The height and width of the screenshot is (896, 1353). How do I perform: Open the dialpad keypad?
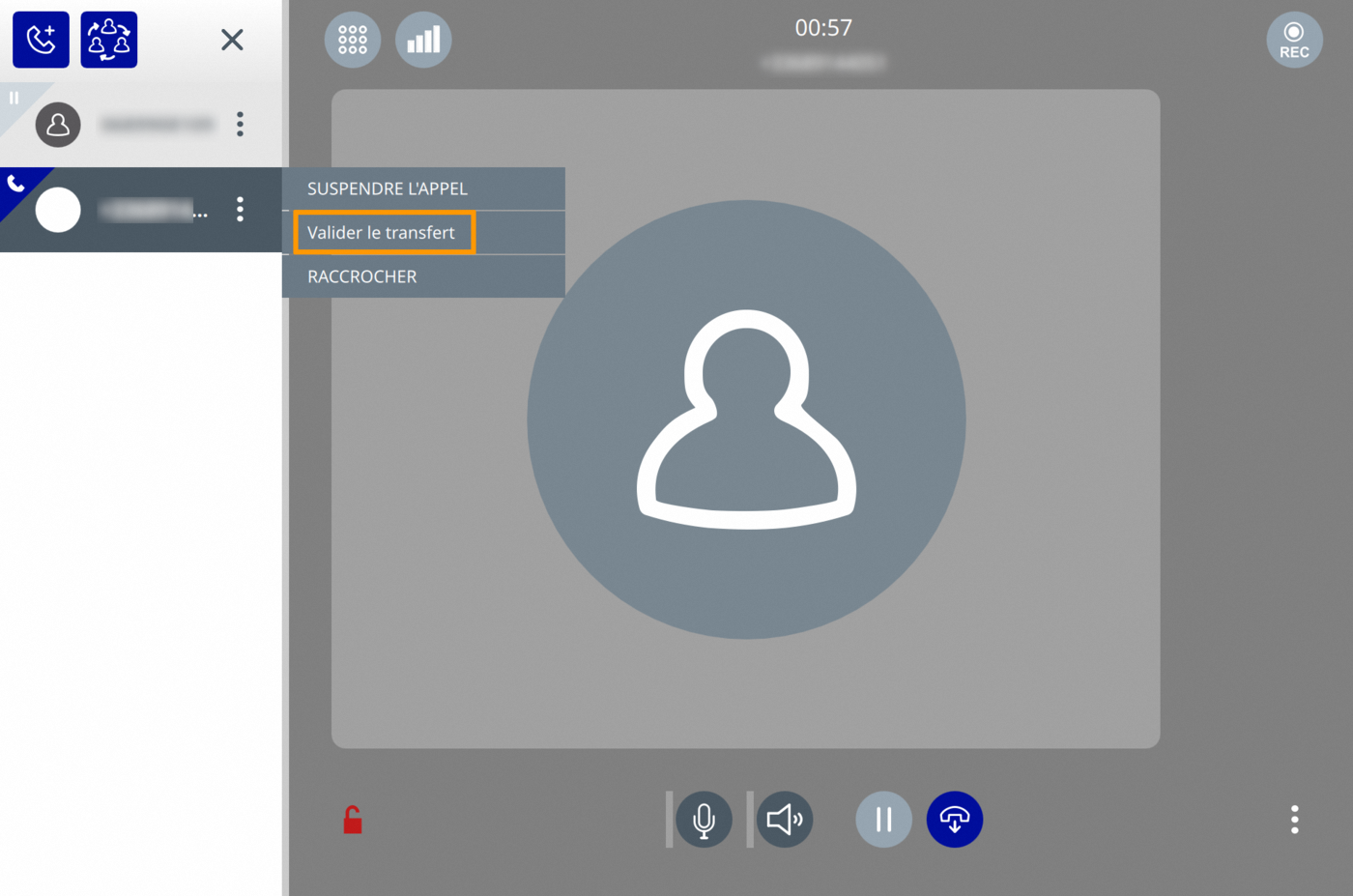point(352,40)
